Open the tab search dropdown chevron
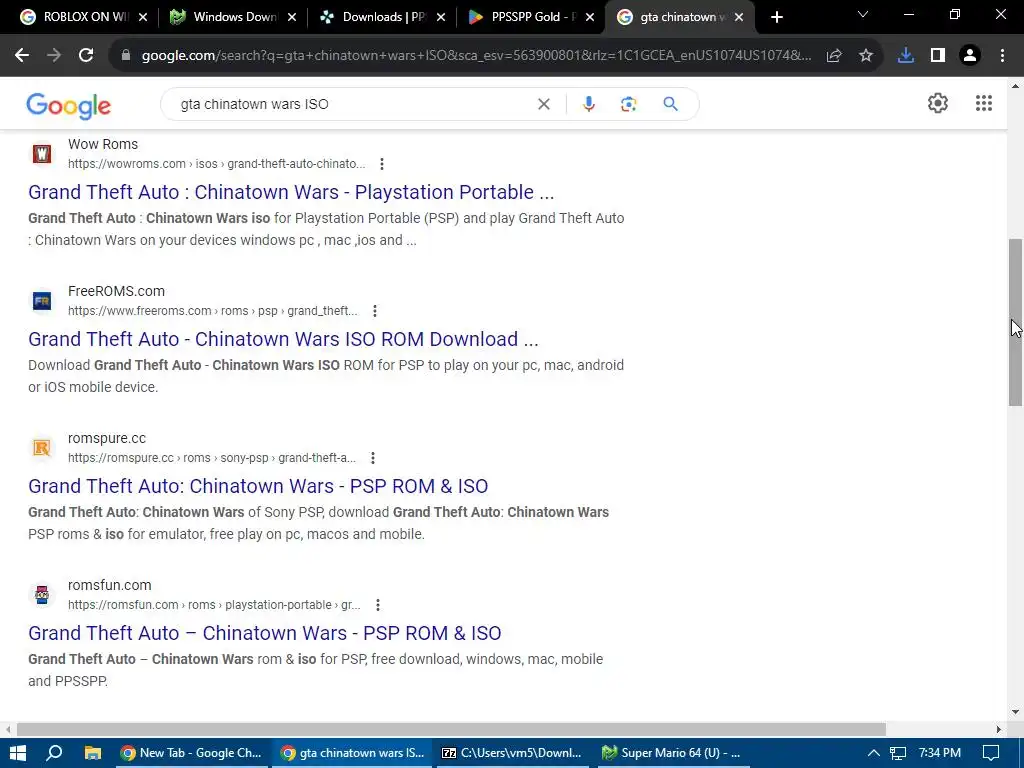 click(x=863, y=14)
